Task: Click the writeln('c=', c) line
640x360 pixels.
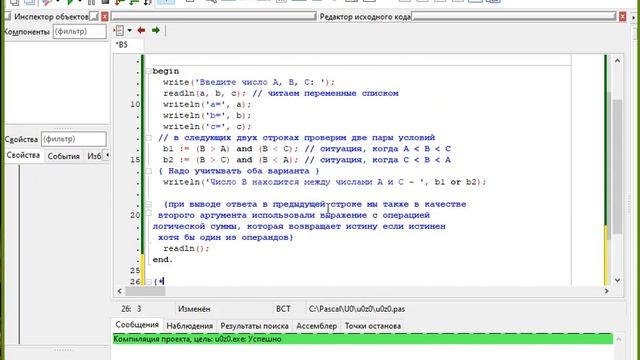Action: pyautogui.click(x=207, y=127)
